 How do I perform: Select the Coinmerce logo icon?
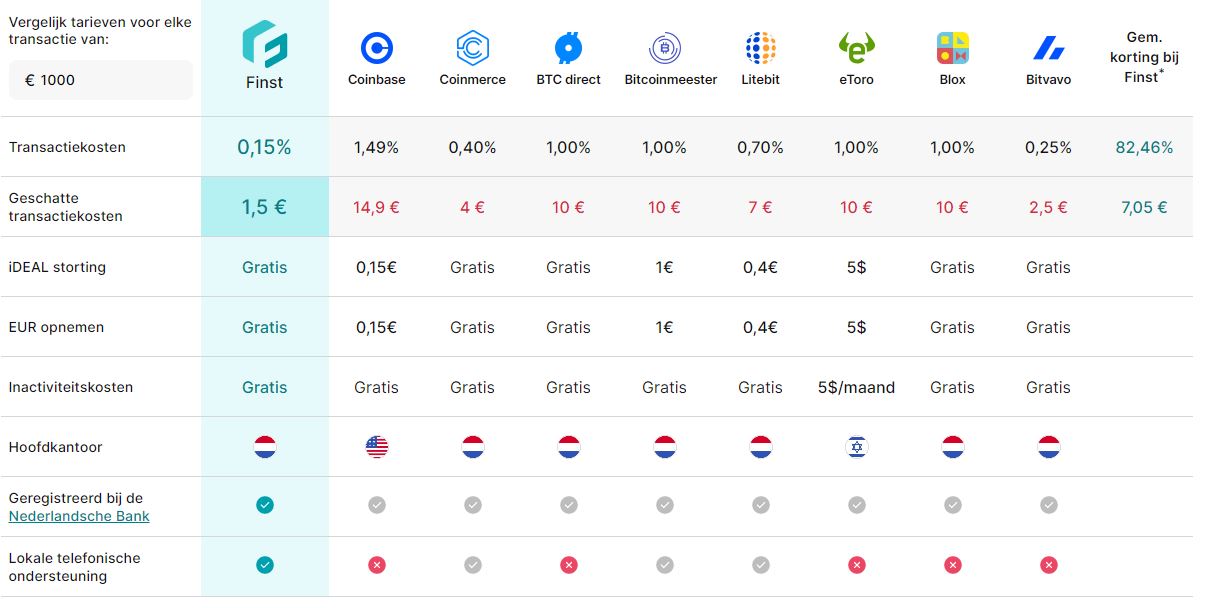(472, 47)
